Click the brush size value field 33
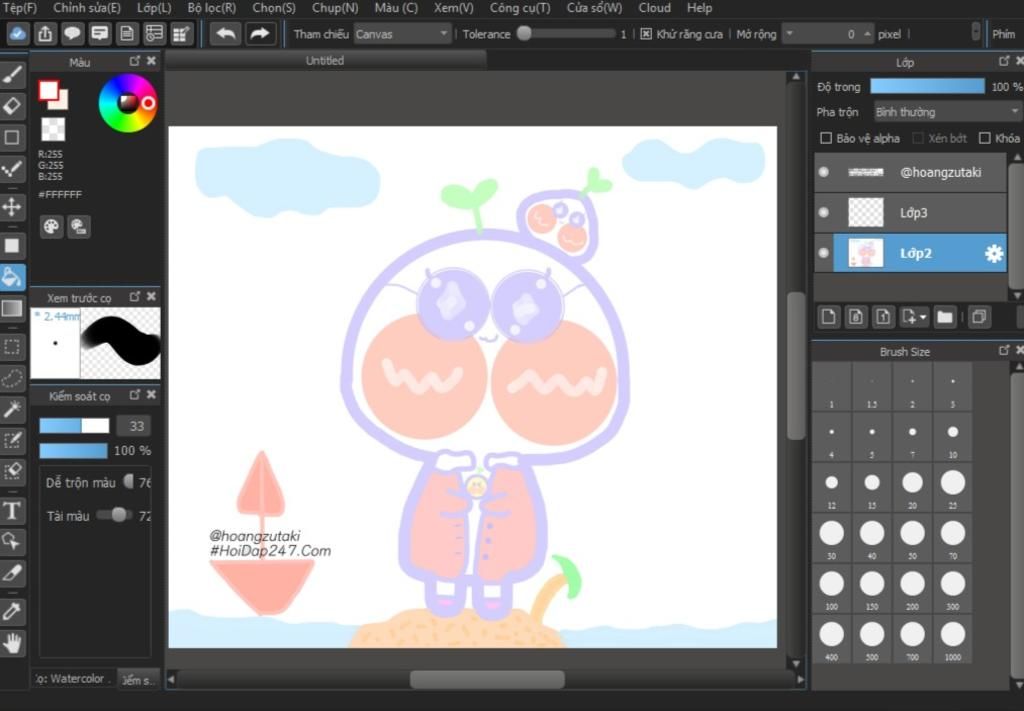Screen dimensions: 1024x711 click(133, 426)
